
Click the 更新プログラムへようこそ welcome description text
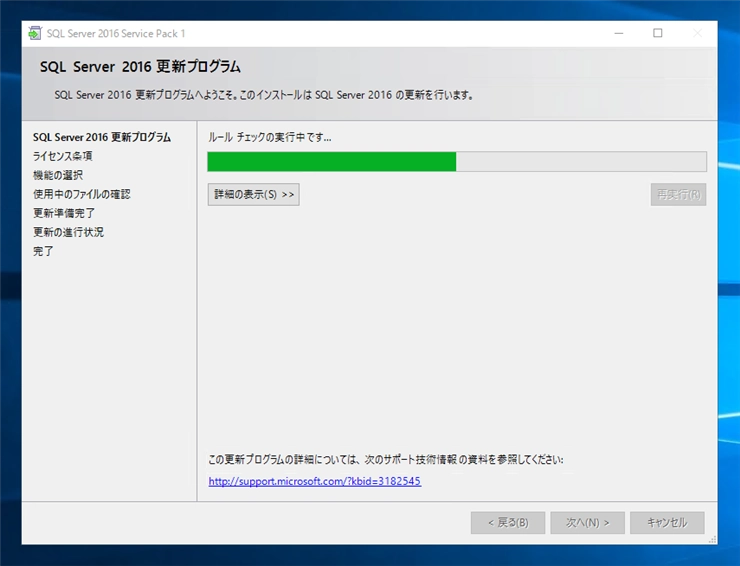click(x=264, y=95)
